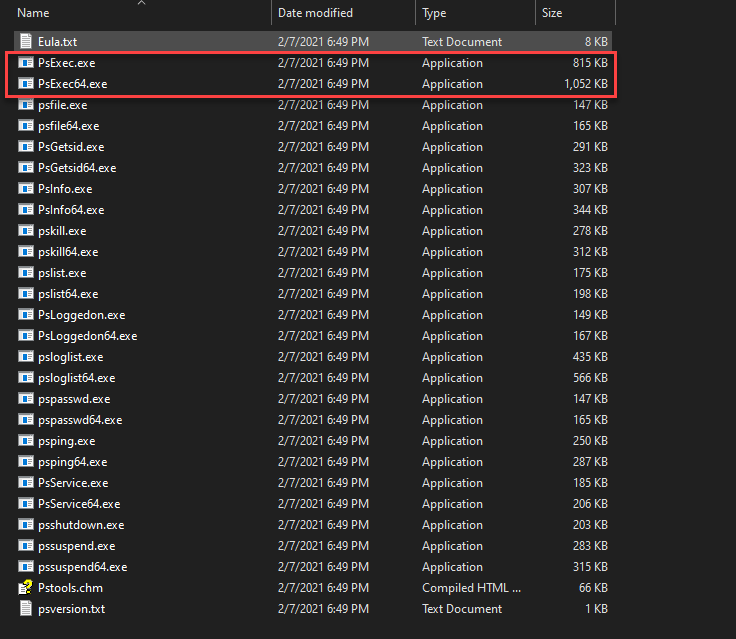Click the 250 KB size value
The width and height of the screenshot is (736, 639).
590,441
